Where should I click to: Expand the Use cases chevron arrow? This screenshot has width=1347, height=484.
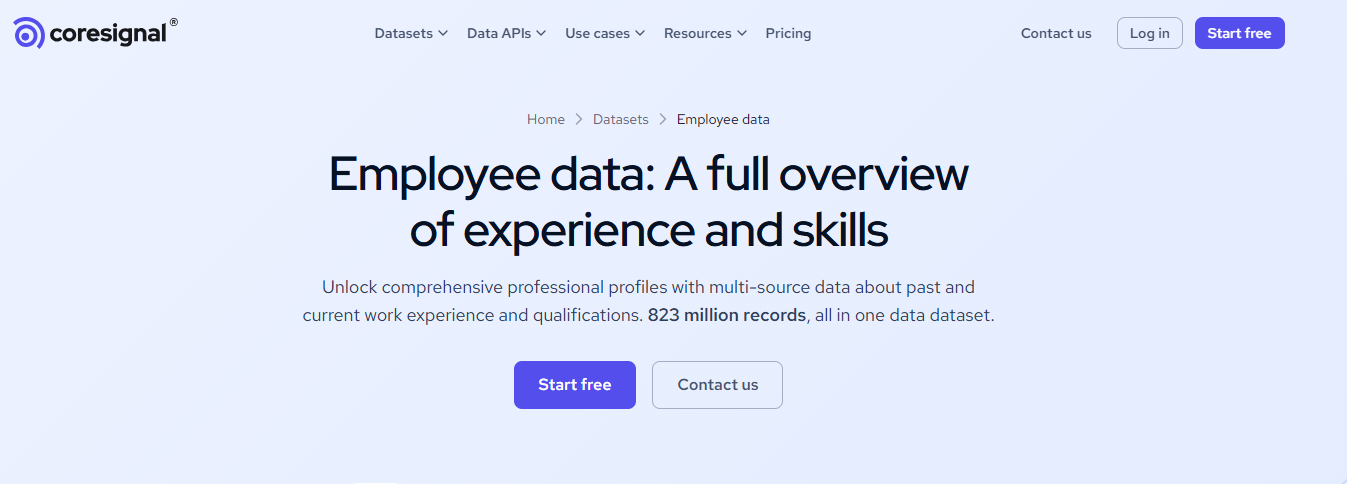tap(640, 33)
